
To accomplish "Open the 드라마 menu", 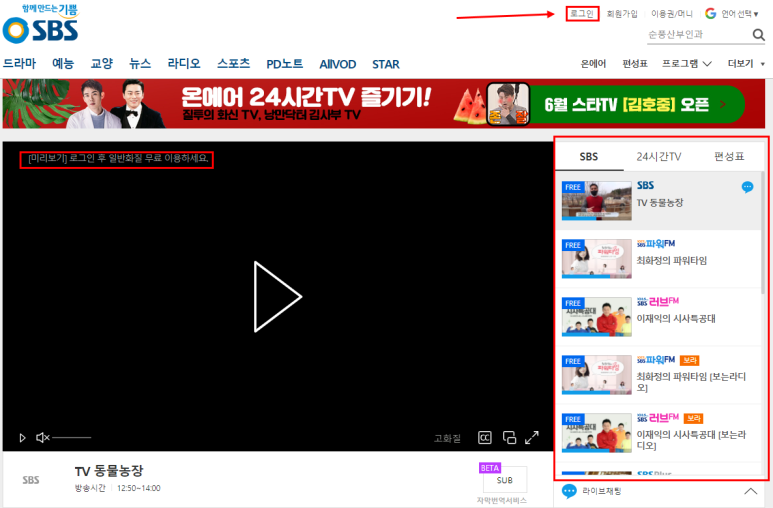I will coord(20,64).
